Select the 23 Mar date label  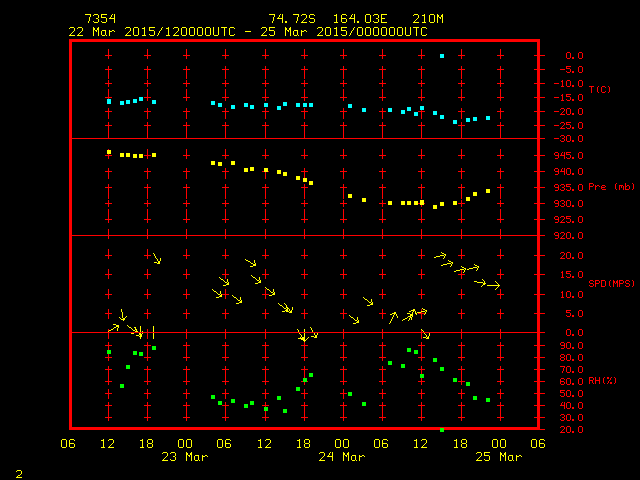point(186,457)
